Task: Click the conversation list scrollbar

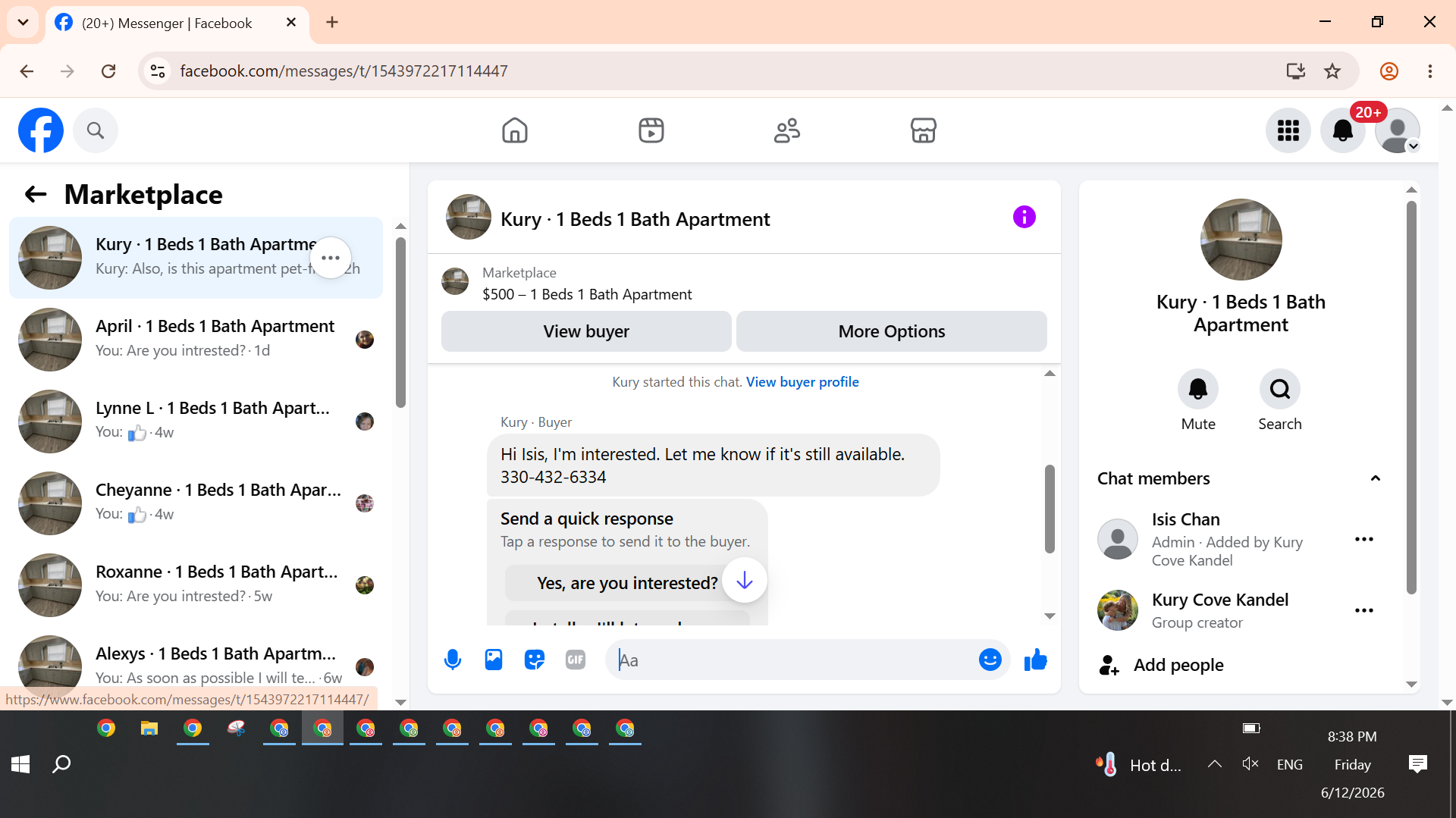Action: point(400,322)
